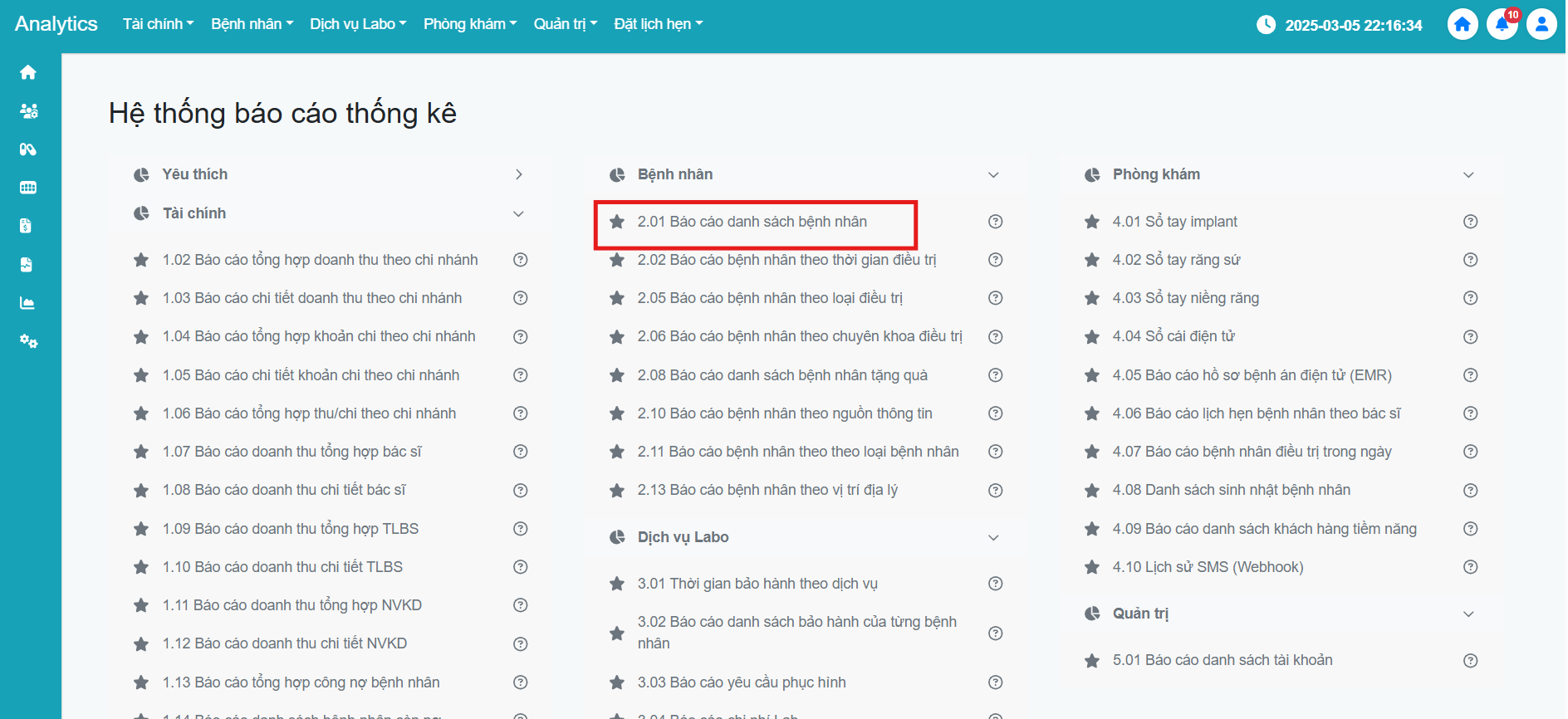The width and height of the screenshot is (1568, 719).
Task: Open the sidebar settings gears icon
Action: pyautogui.click(x=28, y=341)
